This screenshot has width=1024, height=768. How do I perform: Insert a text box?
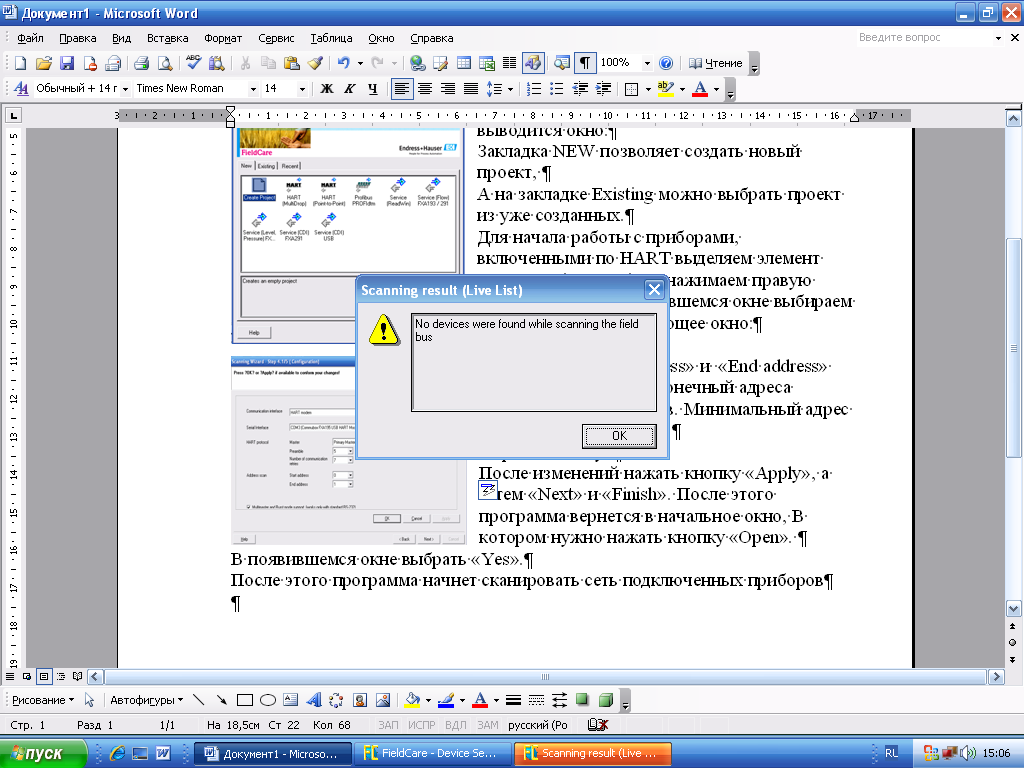point(291,700)
